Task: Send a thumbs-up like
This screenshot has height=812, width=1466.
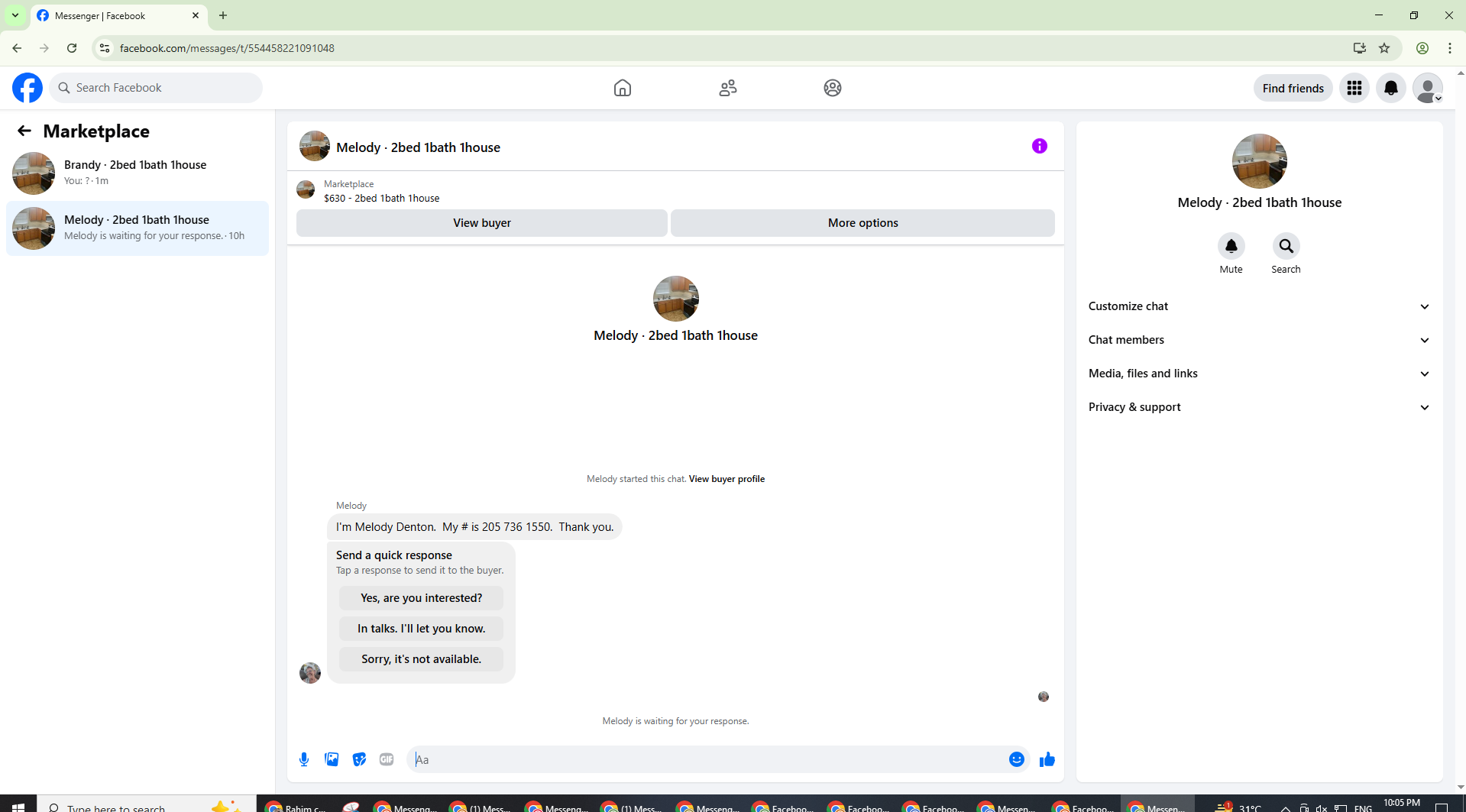Action: click(1047, 759)
